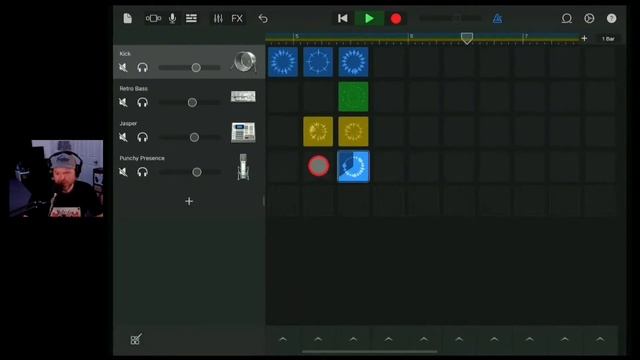Select the Kick track name

[125, 53]
